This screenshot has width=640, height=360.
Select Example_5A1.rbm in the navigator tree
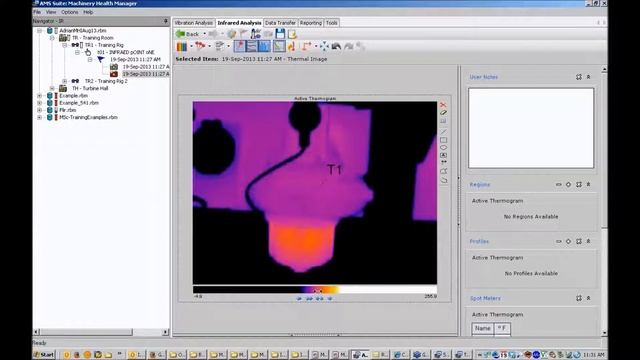[79, 103]
